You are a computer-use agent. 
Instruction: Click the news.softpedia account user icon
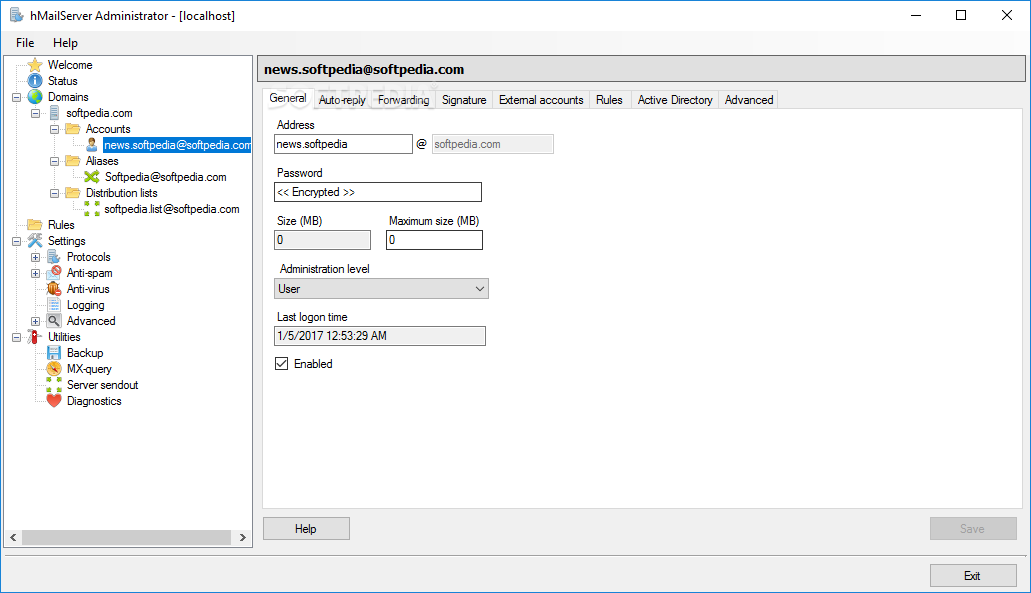(91, 145)
